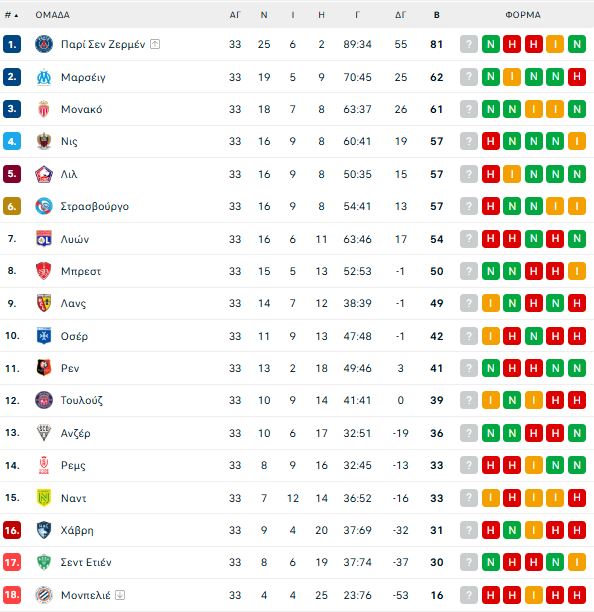Click the Lyon OL club badge
Viewport: 594px width, 612px height.
coord(44,239)
